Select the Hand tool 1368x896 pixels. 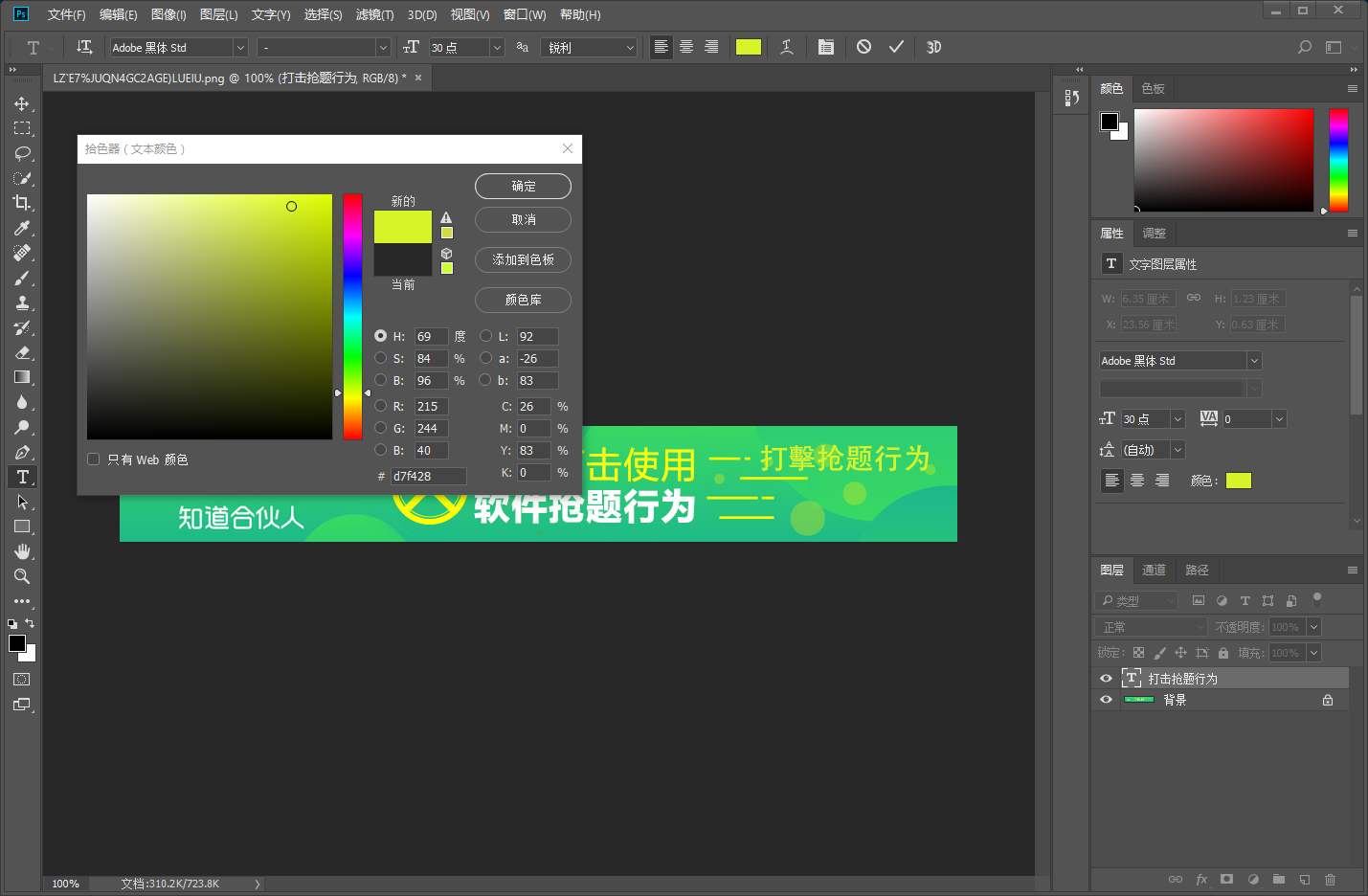click(22, 551)
